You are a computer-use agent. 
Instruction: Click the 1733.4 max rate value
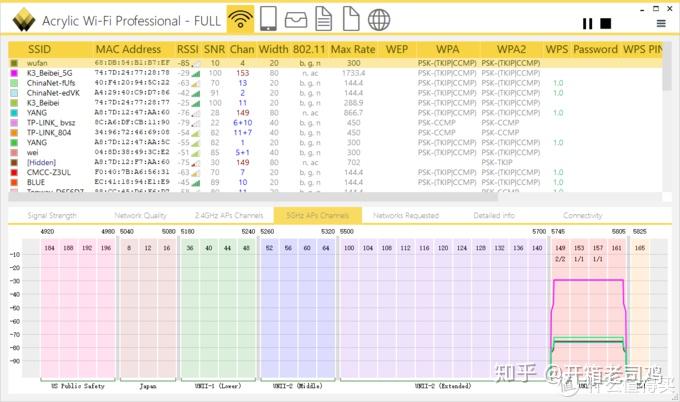[353, 73]
